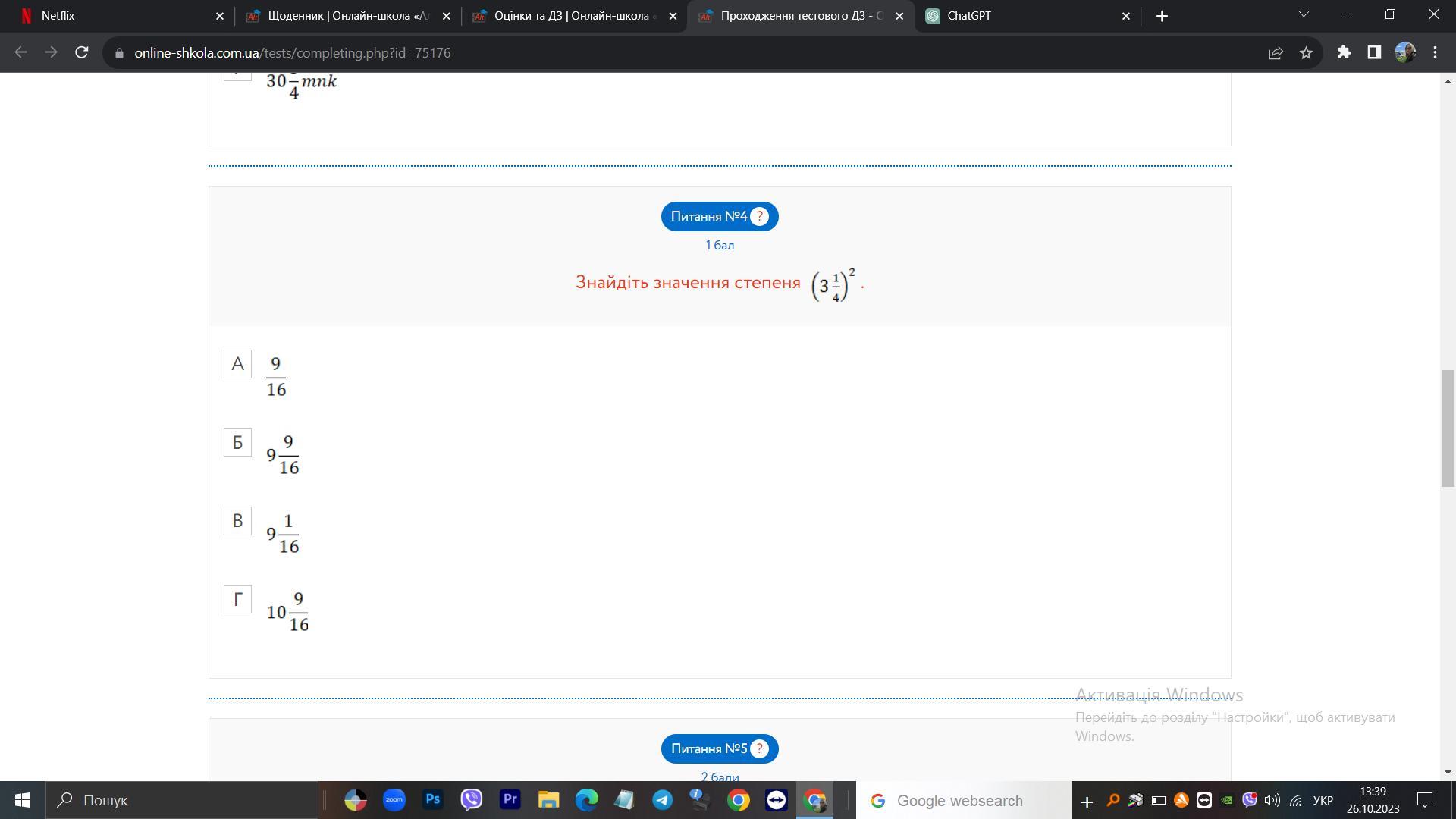Viewport: 1456px width, 819px height.
Task: Toggle the browser side panel icon
Action: (x=1374, y=53)
